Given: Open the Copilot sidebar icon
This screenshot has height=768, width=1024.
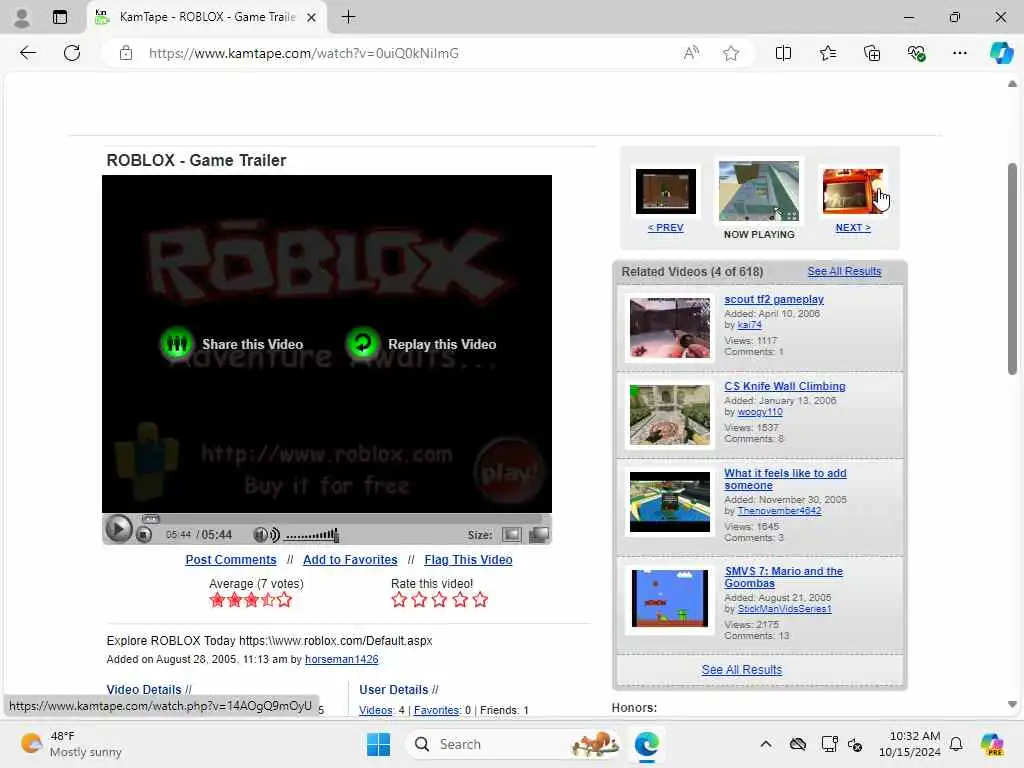Looking at the screenshot, I should click(x=1000, y=53).
